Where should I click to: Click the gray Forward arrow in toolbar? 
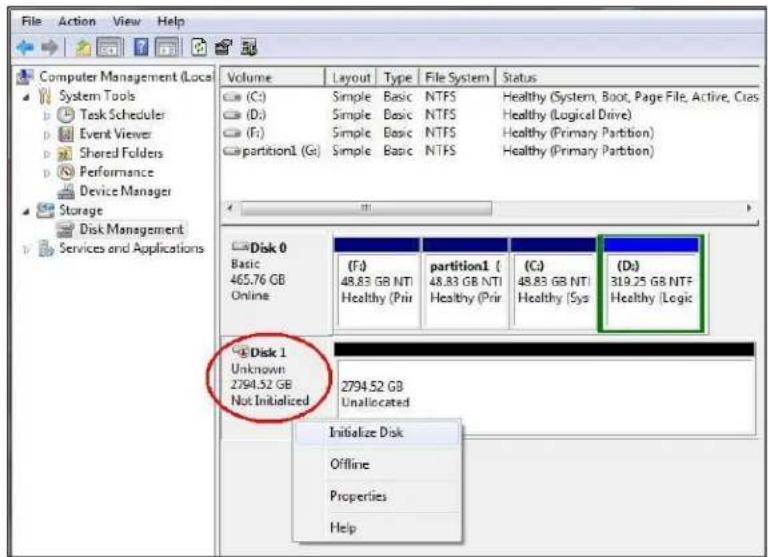pyautogui.click(x=49, y=48)
